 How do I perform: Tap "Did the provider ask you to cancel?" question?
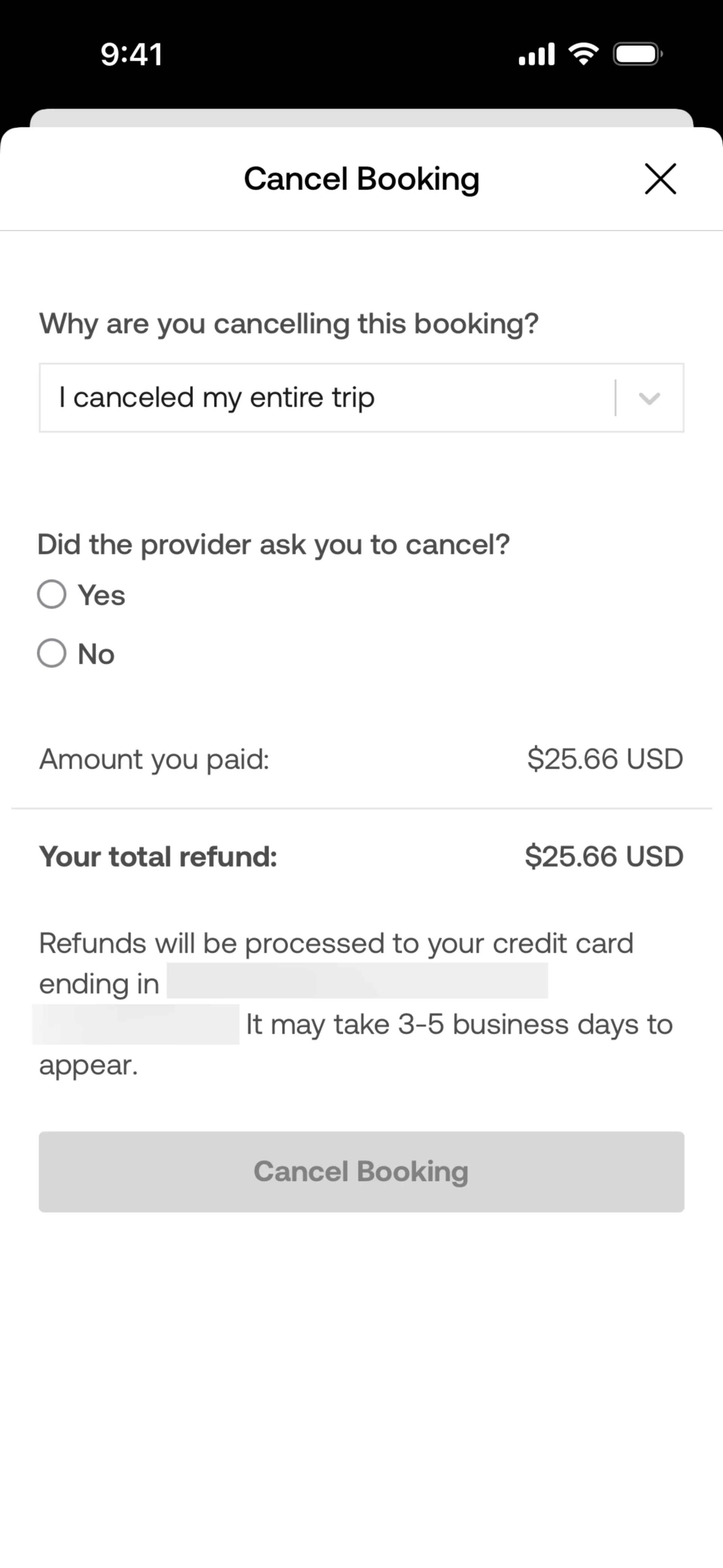tap(273, 544)
